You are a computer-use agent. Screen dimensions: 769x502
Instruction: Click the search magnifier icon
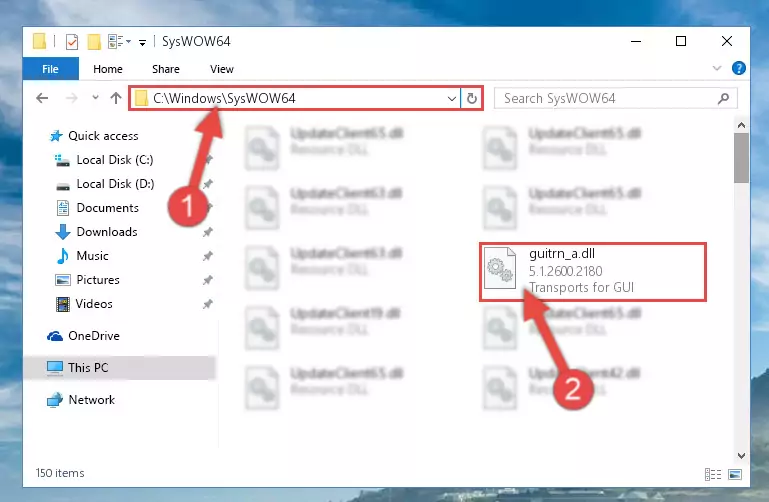pos(723,99)
